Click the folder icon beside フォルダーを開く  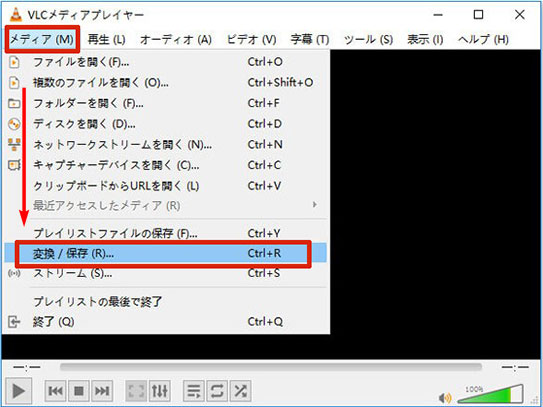point(14,103)
